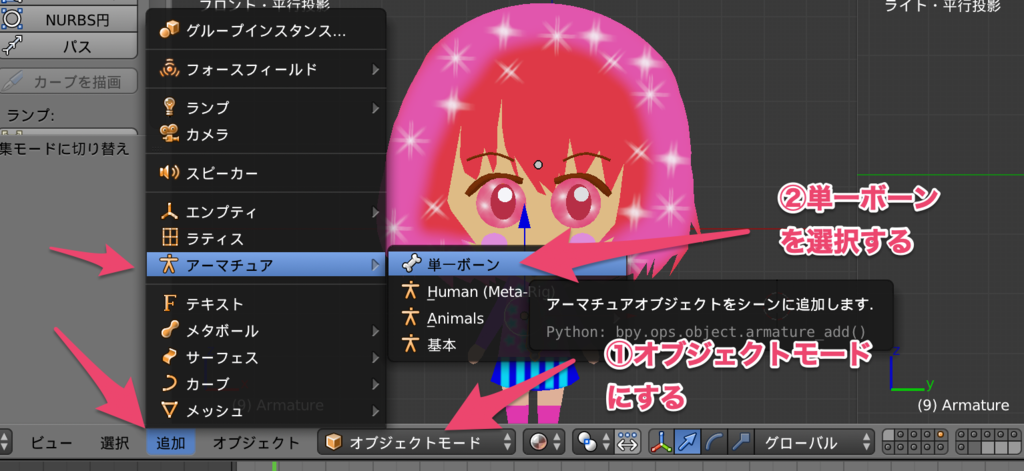Toggle the 3D manipulator axes icon
The width and height of the screenshot is (1024, 471).
click(x=661, y=442)
